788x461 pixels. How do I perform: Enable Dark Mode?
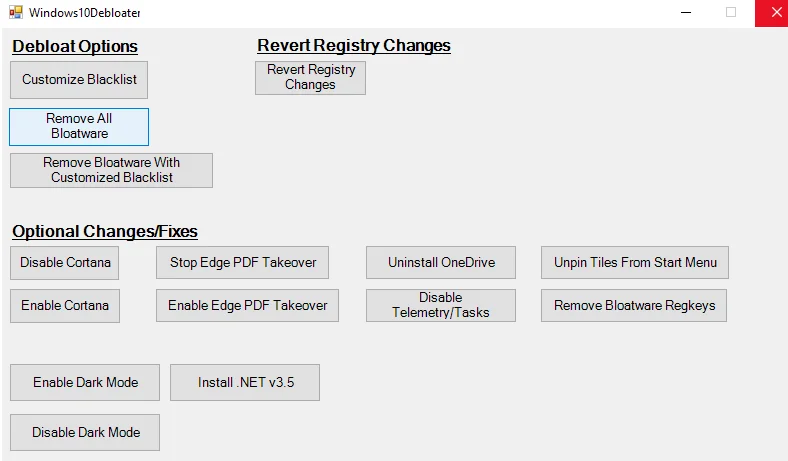pyautogui.click(x=85, y=382)
